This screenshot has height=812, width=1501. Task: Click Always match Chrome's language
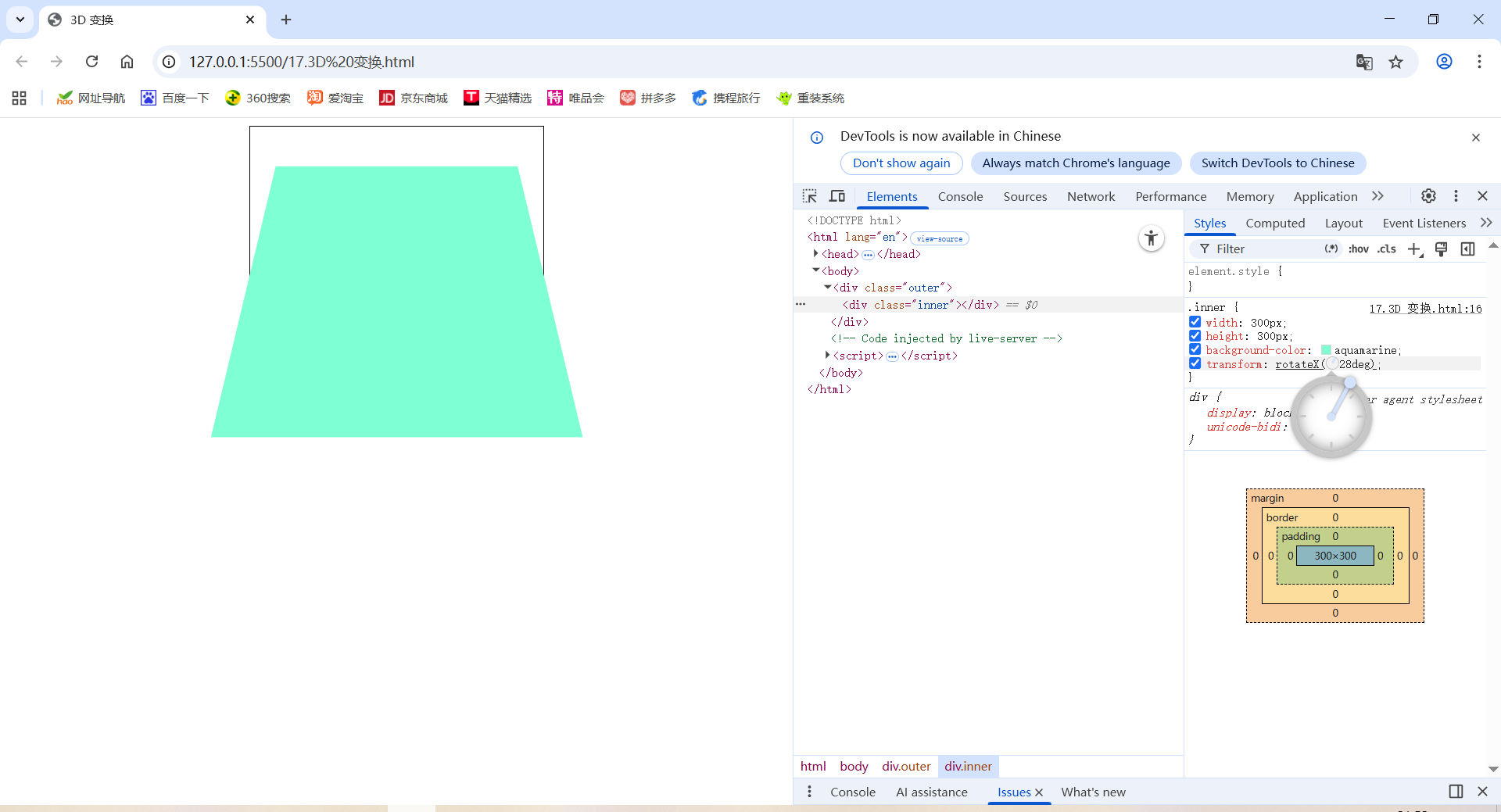1076,163
